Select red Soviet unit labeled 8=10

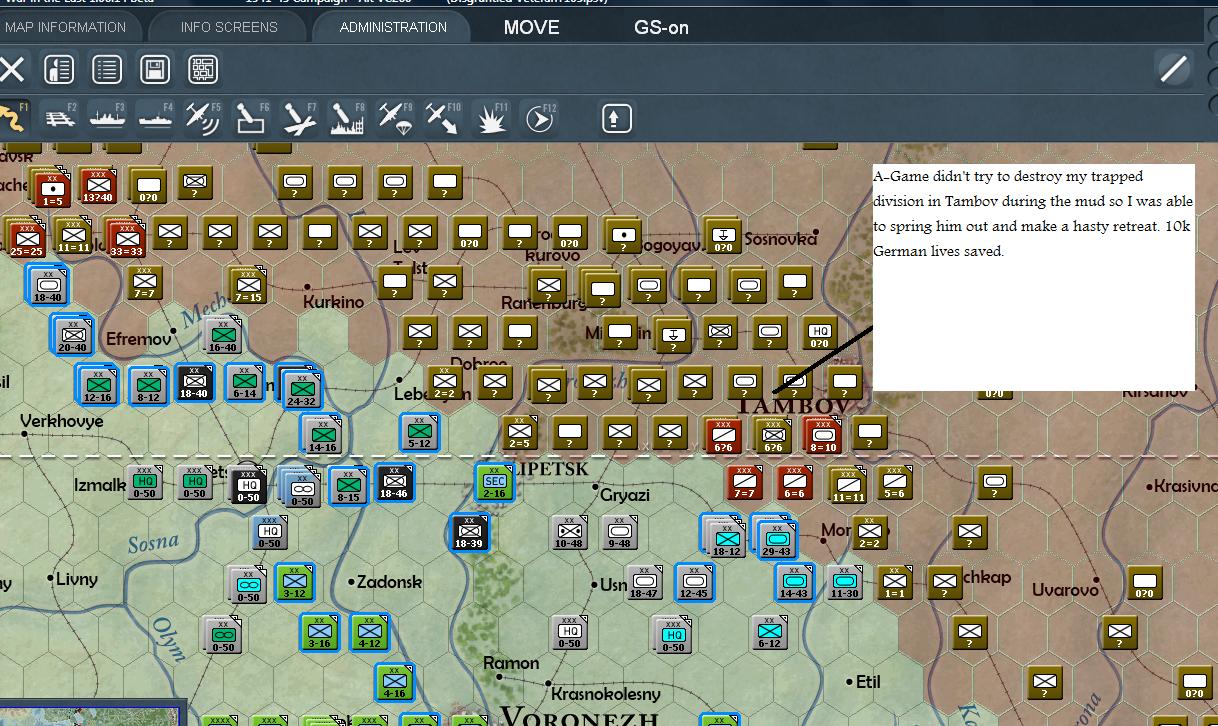(823, 435)
